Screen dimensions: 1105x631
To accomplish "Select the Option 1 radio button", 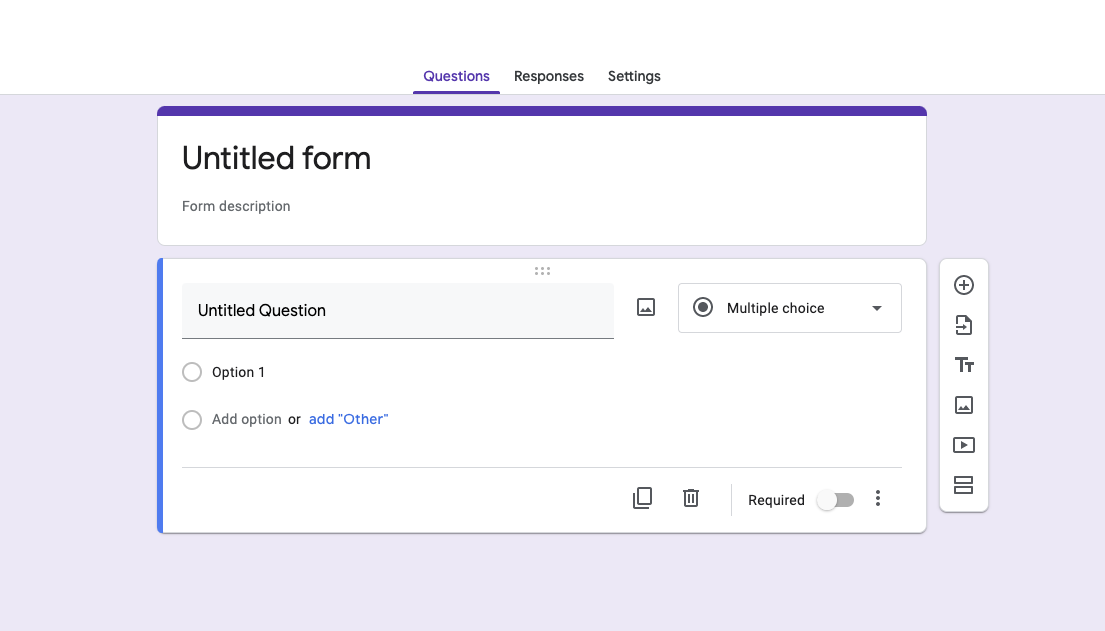I will 192,372.
